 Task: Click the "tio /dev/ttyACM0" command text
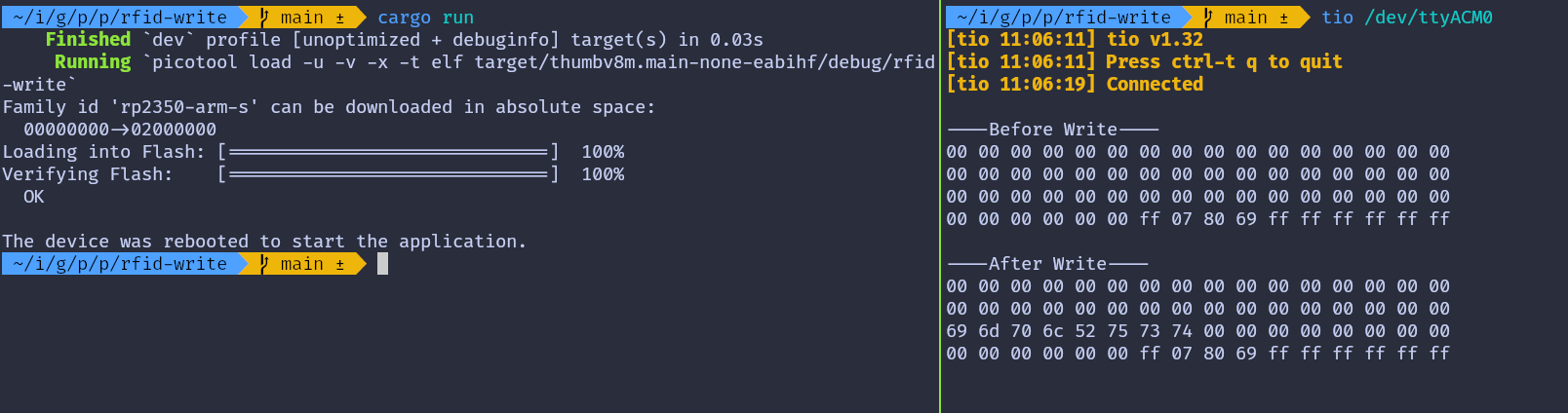[1406, 18]
